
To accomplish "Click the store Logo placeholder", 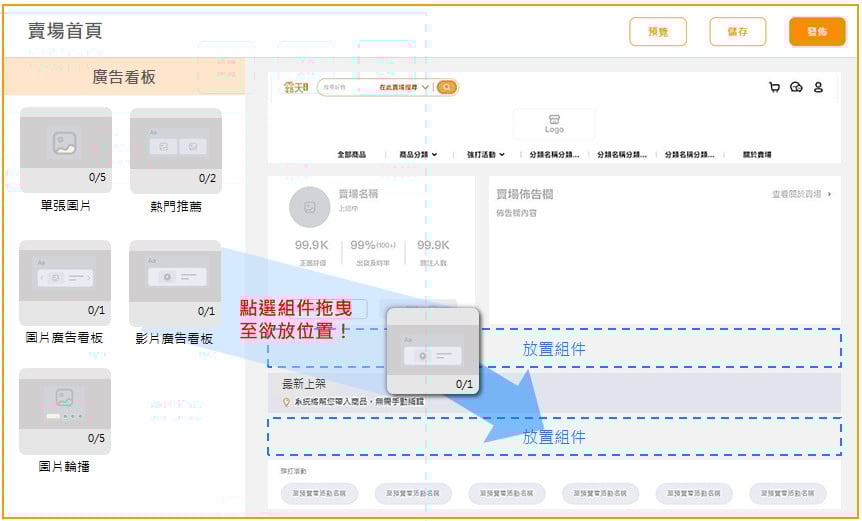I will (554, 124).
